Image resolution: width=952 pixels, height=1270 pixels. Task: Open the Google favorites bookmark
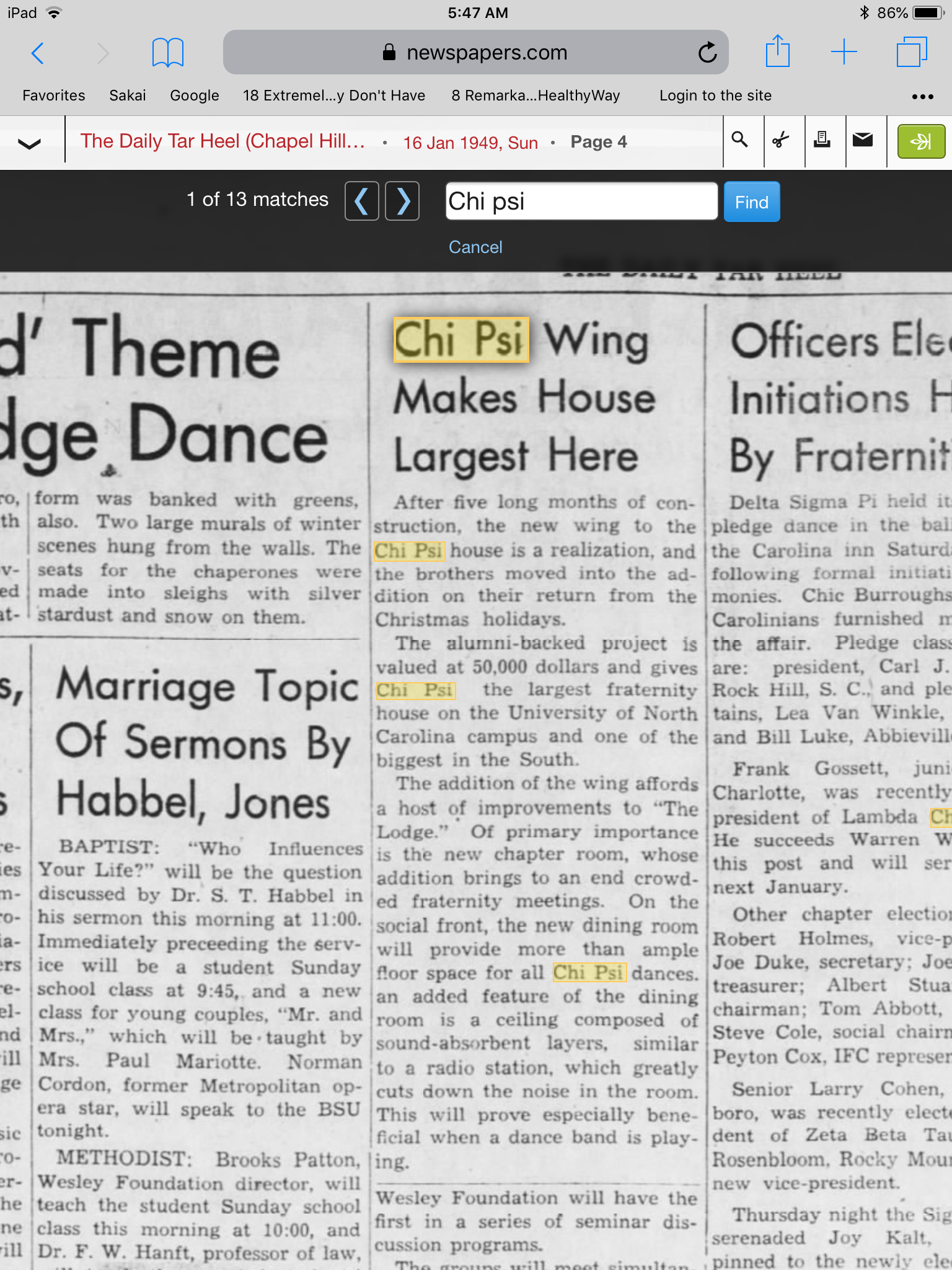pyautogui.click(x=194, y=95)
